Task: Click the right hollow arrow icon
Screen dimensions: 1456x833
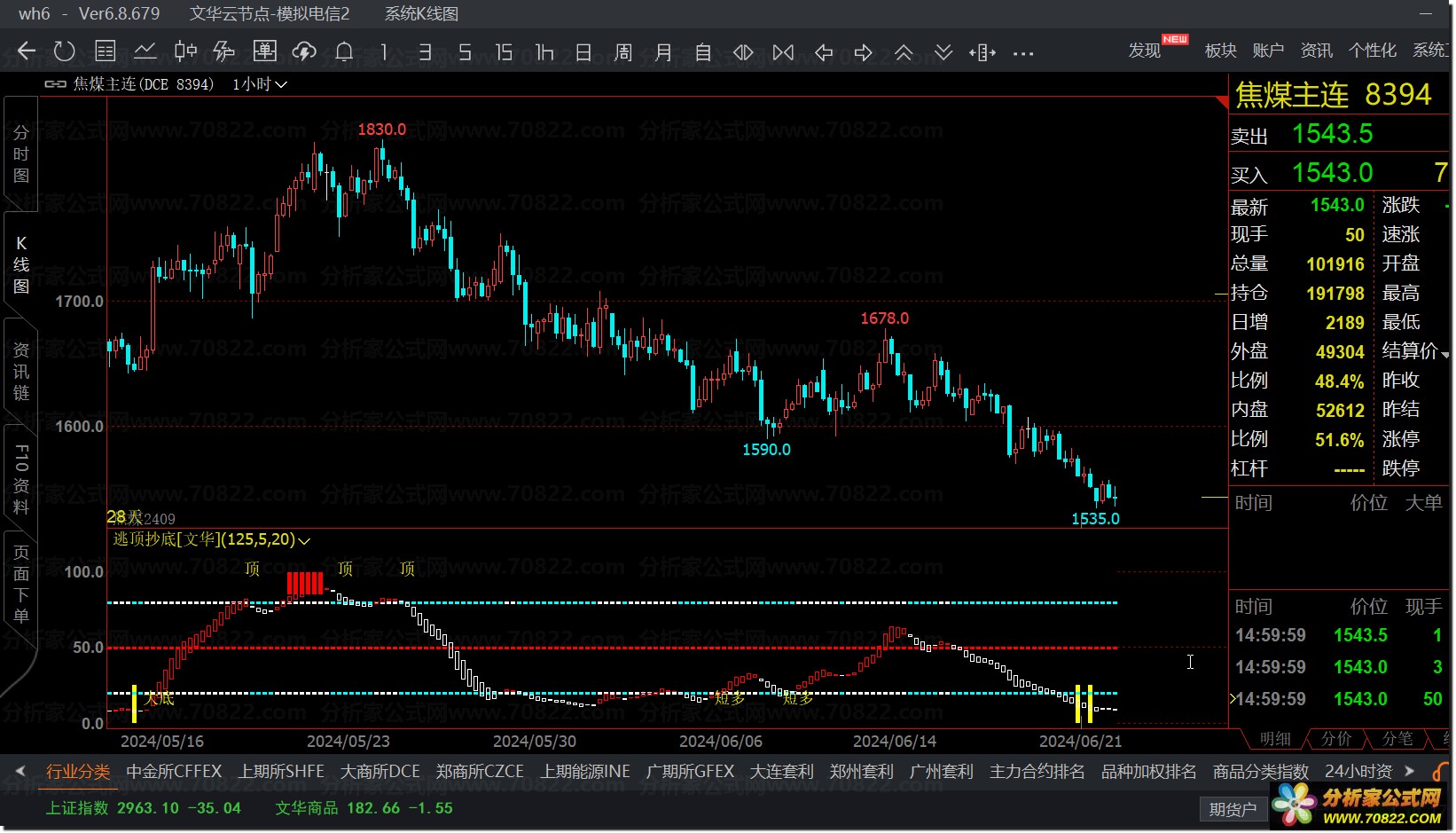Action: 864,52
